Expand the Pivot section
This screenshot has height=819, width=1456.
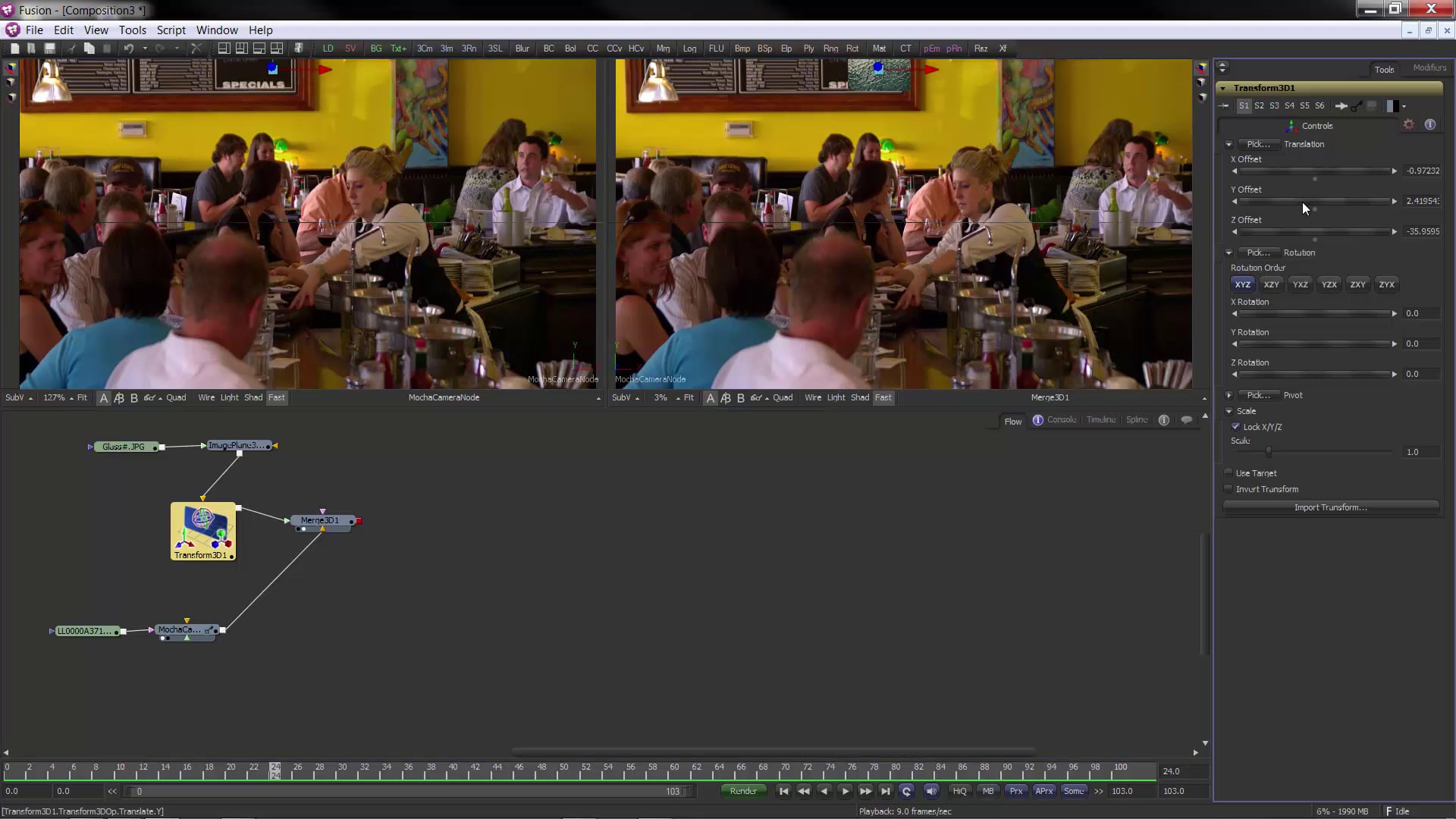click(1228, 395)
